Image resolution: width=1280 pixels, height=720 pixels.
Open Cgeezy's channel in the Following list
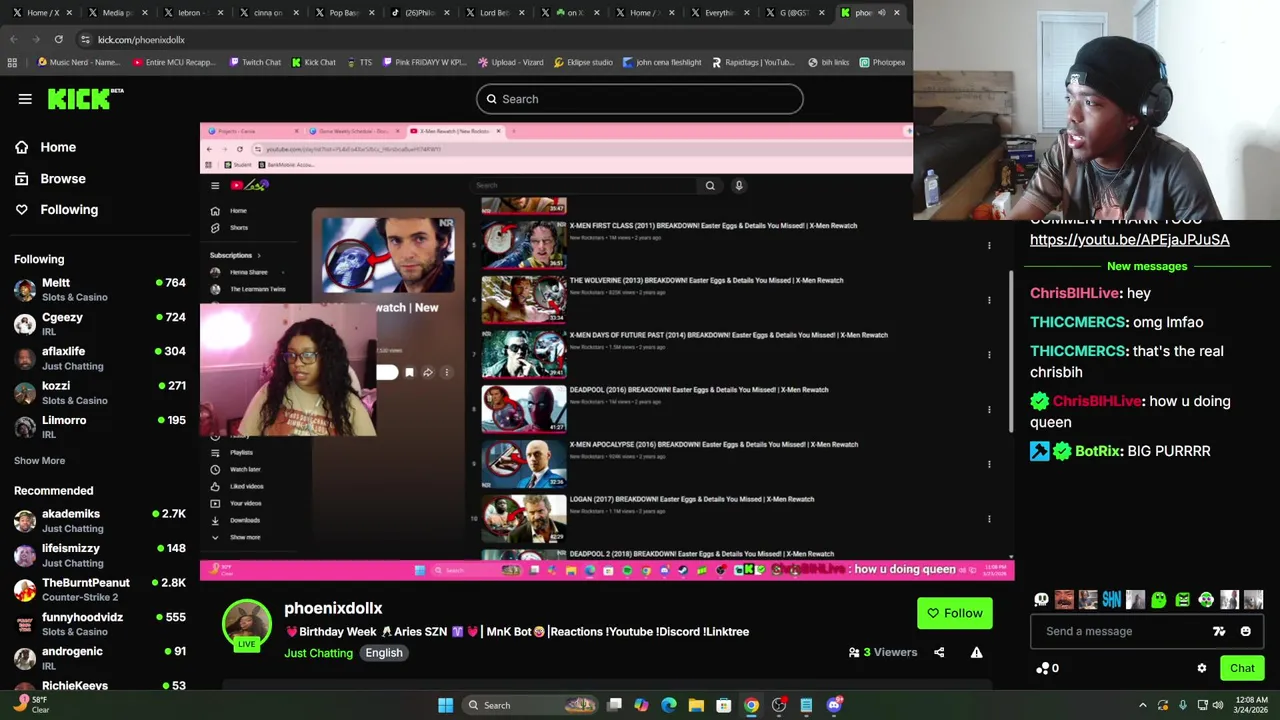pyautogui.click(x=100, y=324)
